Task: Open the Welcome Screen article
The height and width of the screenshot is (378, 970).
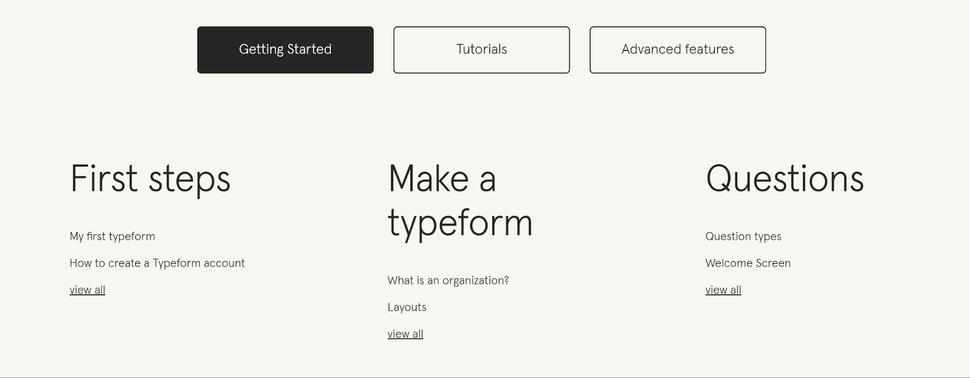Action: (x=748, y=263)
